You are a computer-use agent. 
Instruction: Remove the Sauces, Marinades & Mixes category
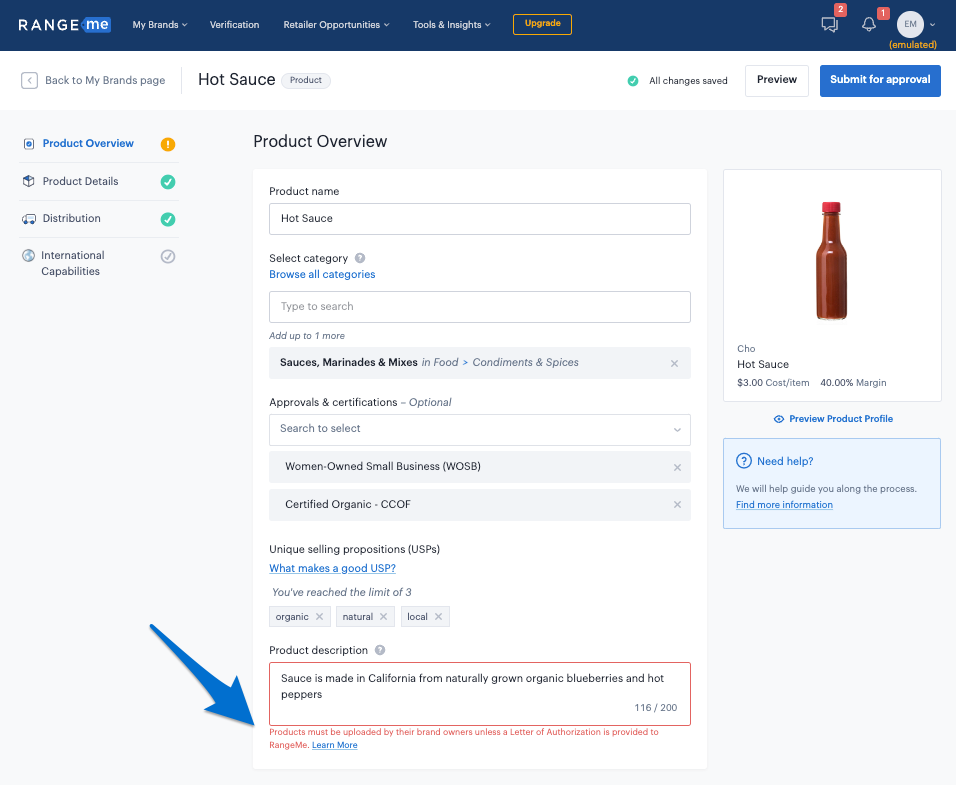pos(674,363)
